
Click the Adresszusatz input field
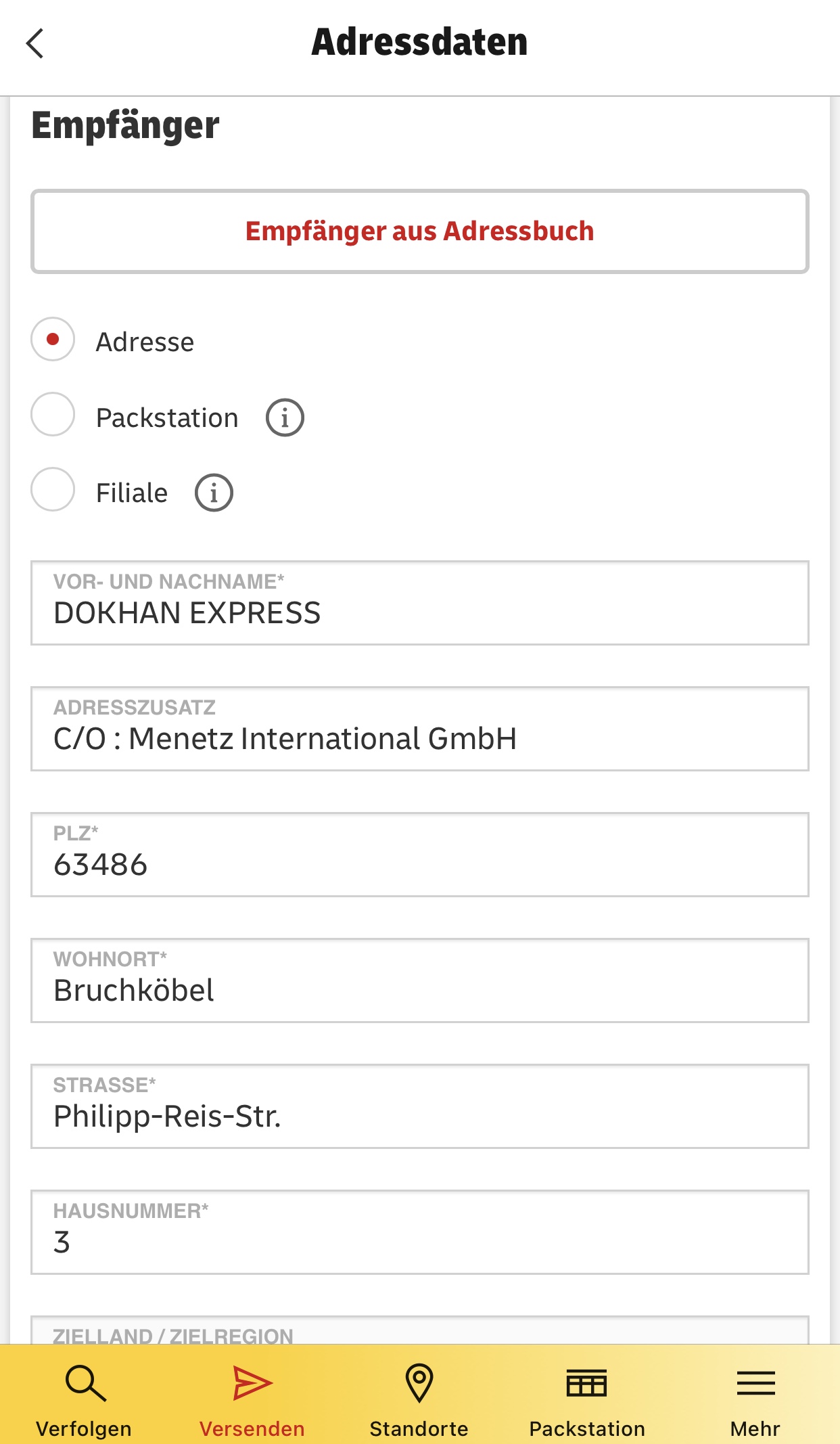tap(419, 729)
